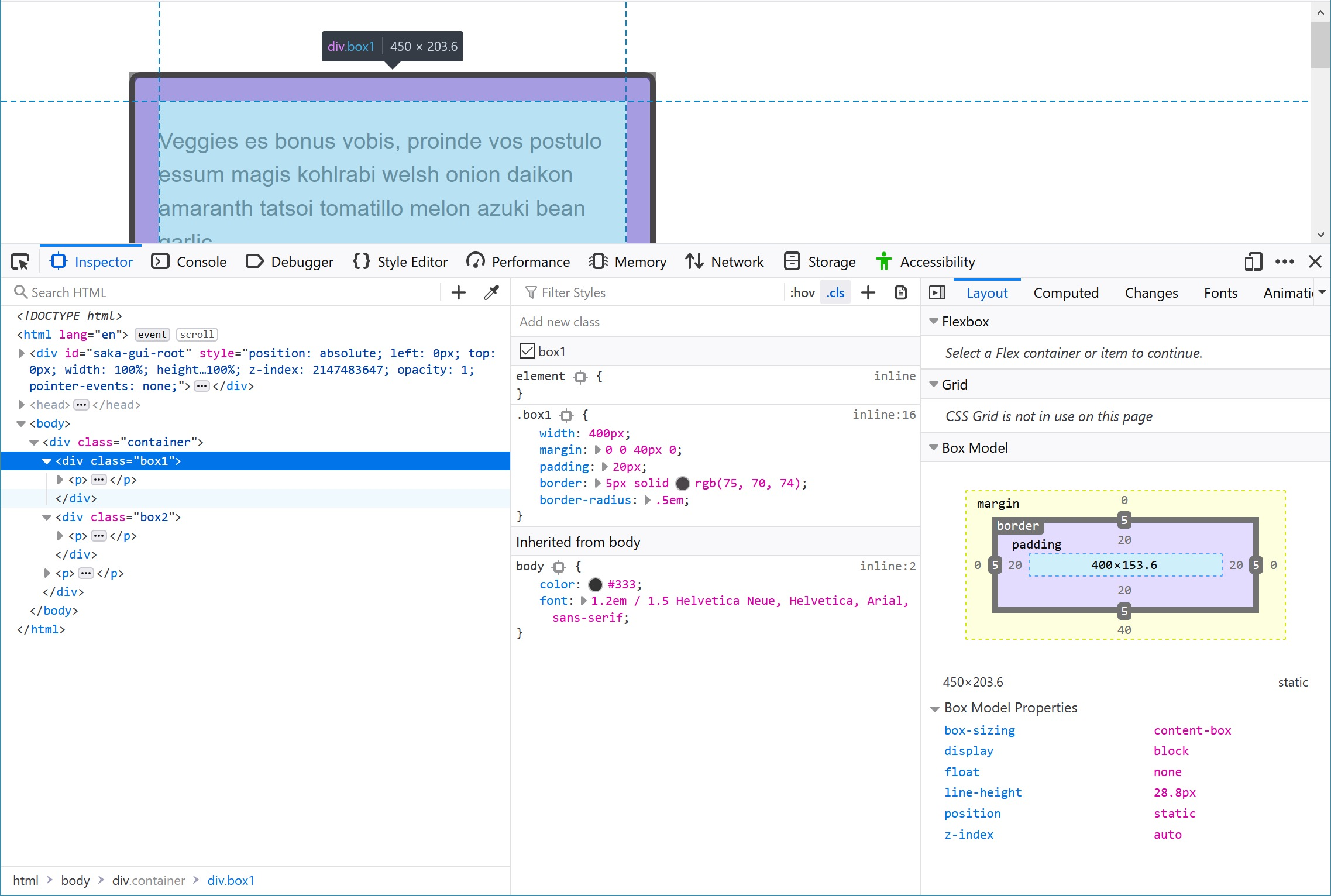Screen dimensions: 1331x896
Task: Expand the div.box2 tree item
Action: [48, 517]
